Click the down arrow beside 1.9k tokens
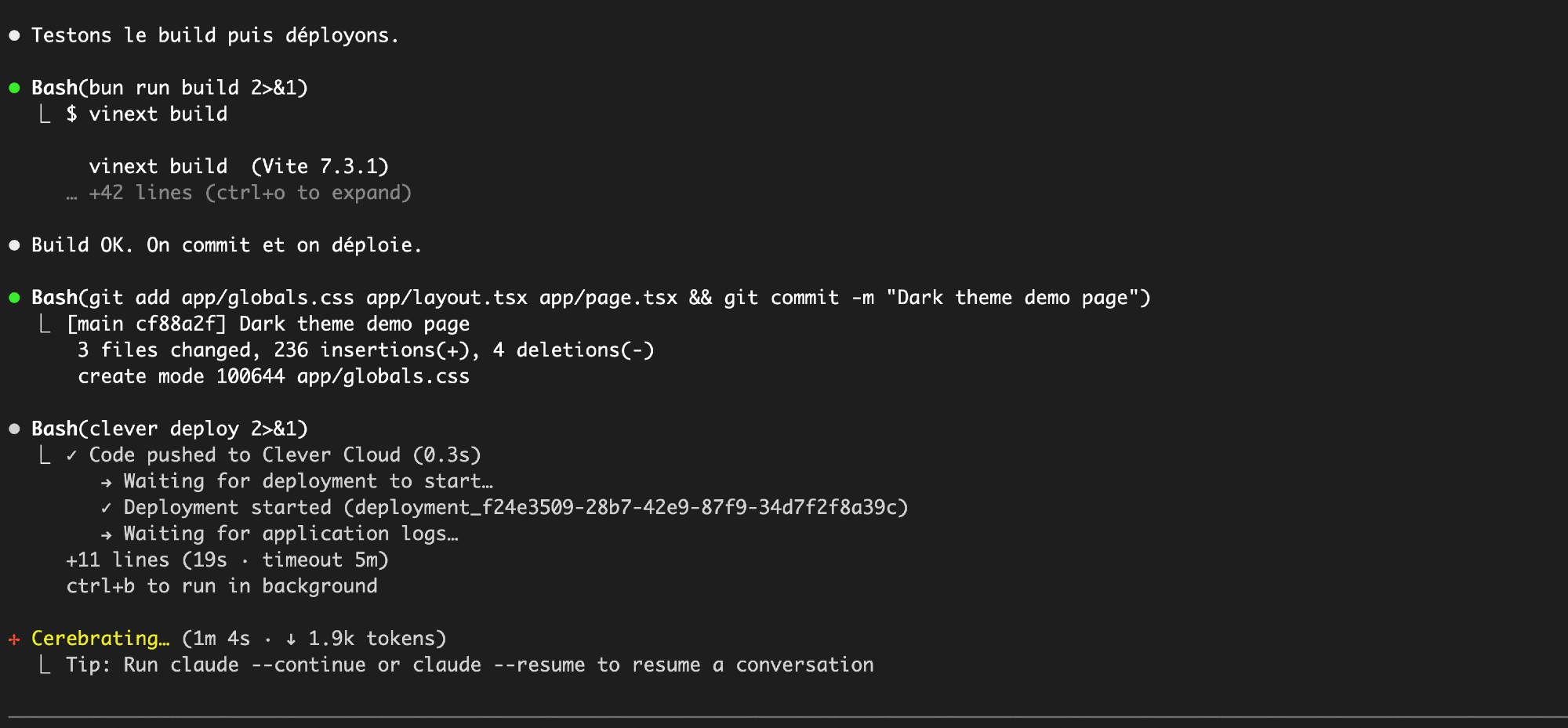This screenshot has height=728, width=1568. (x=291, y=639)
